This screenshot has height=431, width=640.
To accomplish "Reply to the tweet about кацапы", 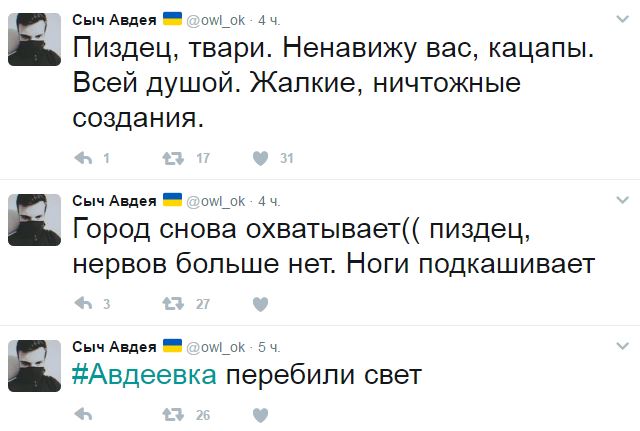I will tap(83, 158).
